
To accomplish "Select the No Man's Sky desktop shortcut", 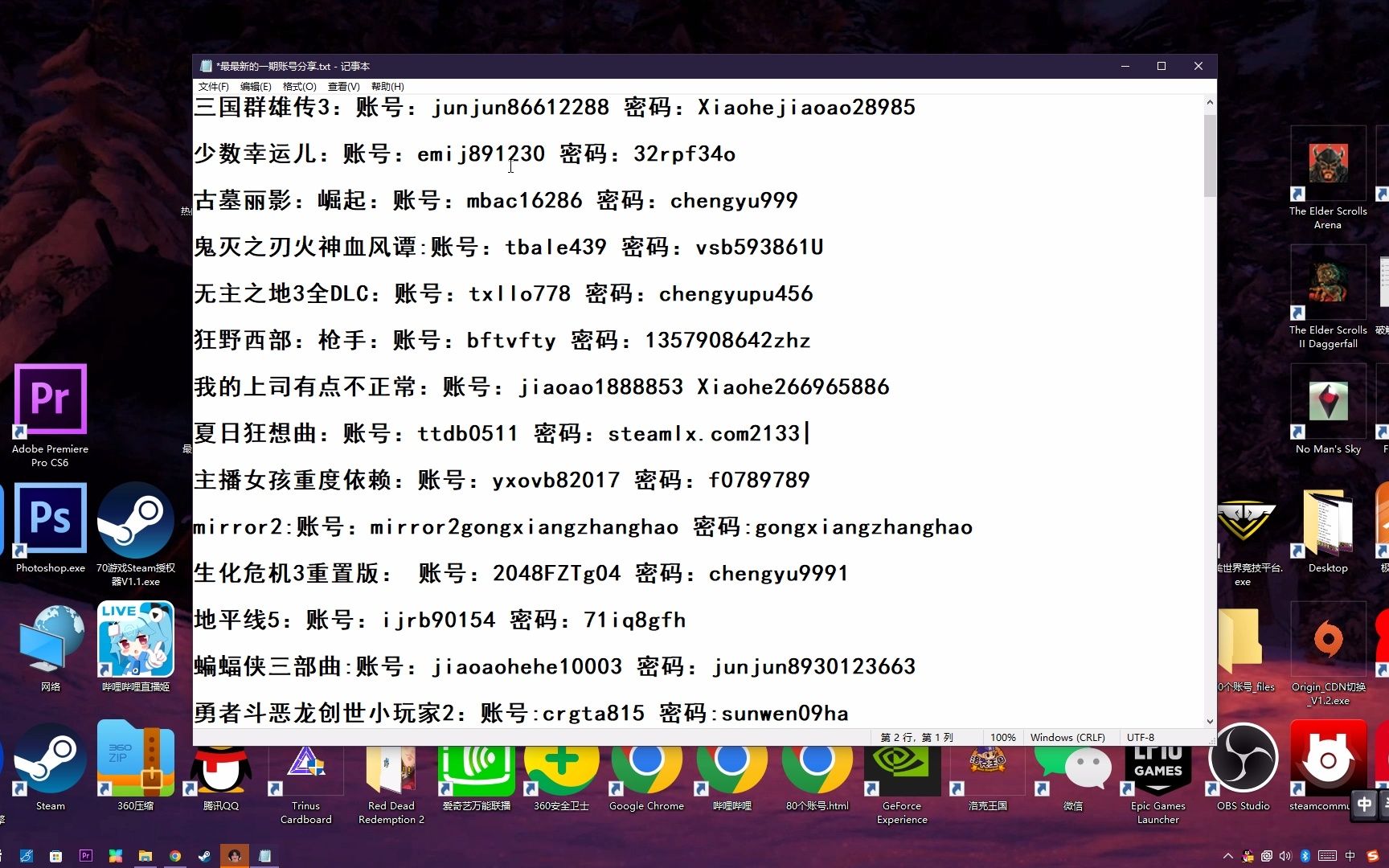I will [x=1328, y=409].
